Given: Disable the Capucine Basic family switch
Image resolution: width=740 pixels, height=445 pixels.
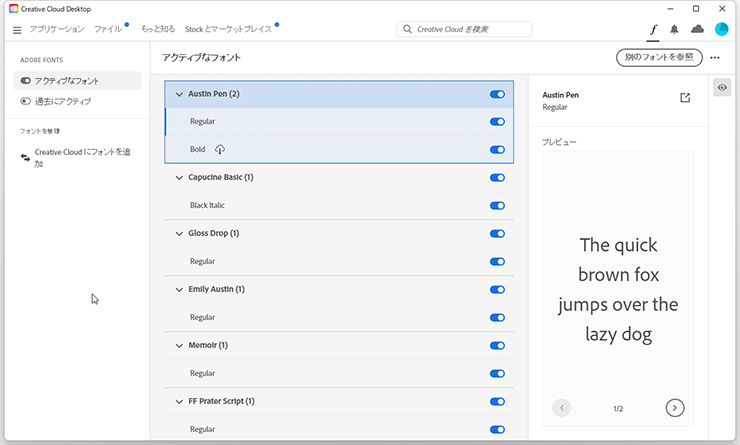Looking at the screenshot, I should click(497, 178).
